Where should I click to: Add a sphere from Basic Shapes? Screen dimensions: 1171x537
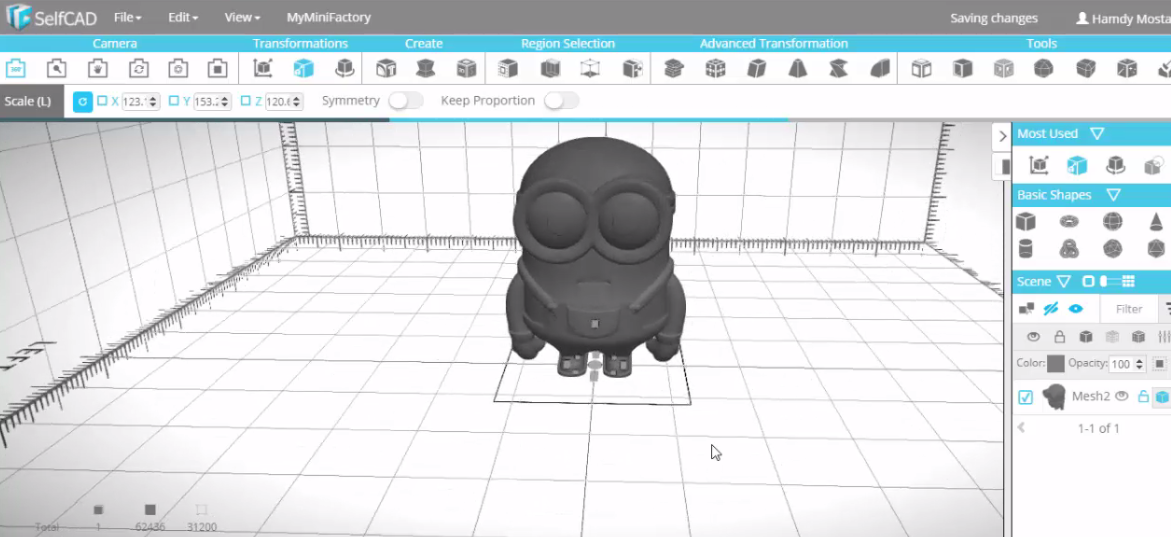click(1113, 221)
